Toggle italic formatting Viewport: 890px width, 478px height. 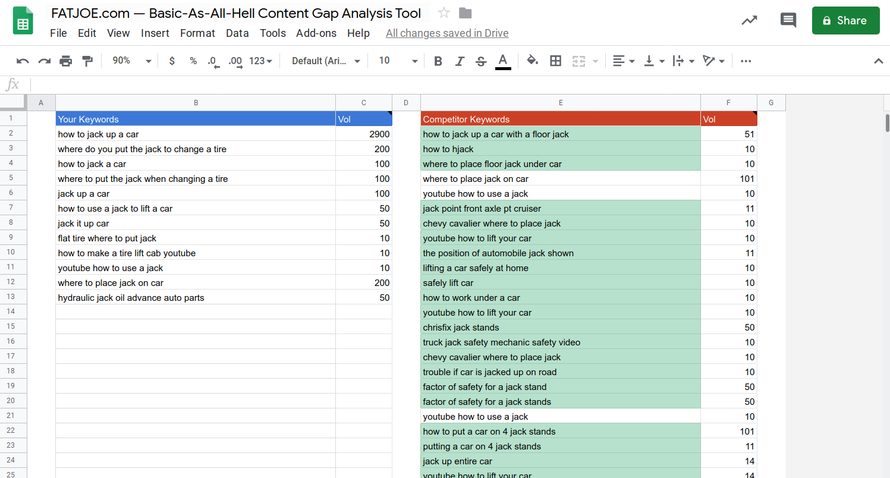[460, 61]
